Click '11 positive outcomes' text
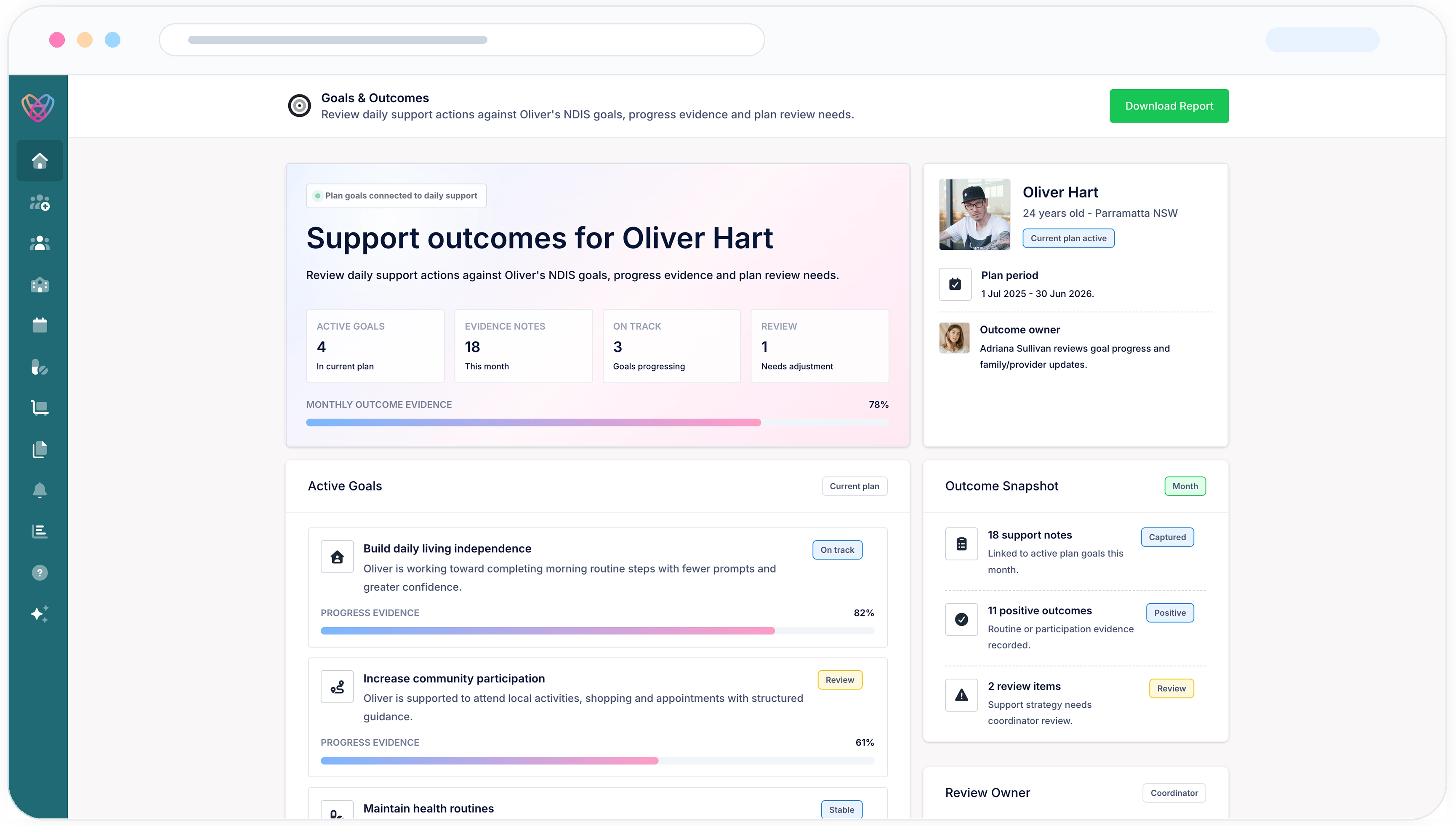This screenshot has height=826, width=1456. pyautogui.click(x=1040, y=610)
